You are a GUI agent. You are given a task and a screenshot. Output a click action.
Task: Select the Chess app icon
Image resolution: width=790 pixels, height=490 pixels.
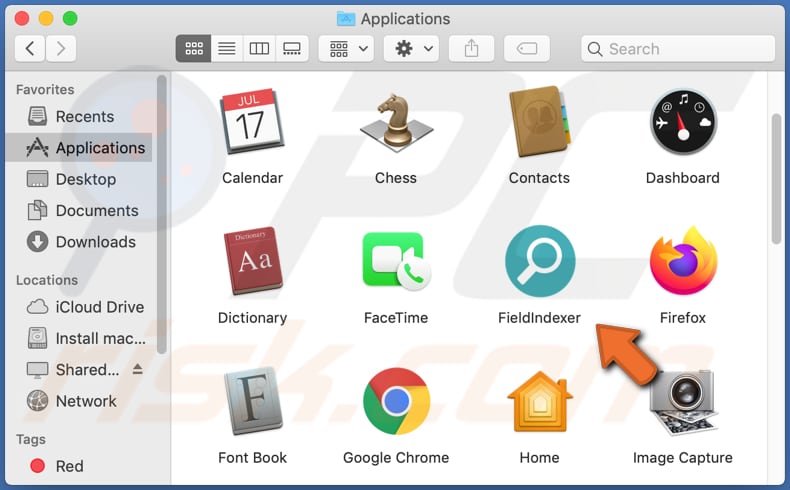pos(396,122)
